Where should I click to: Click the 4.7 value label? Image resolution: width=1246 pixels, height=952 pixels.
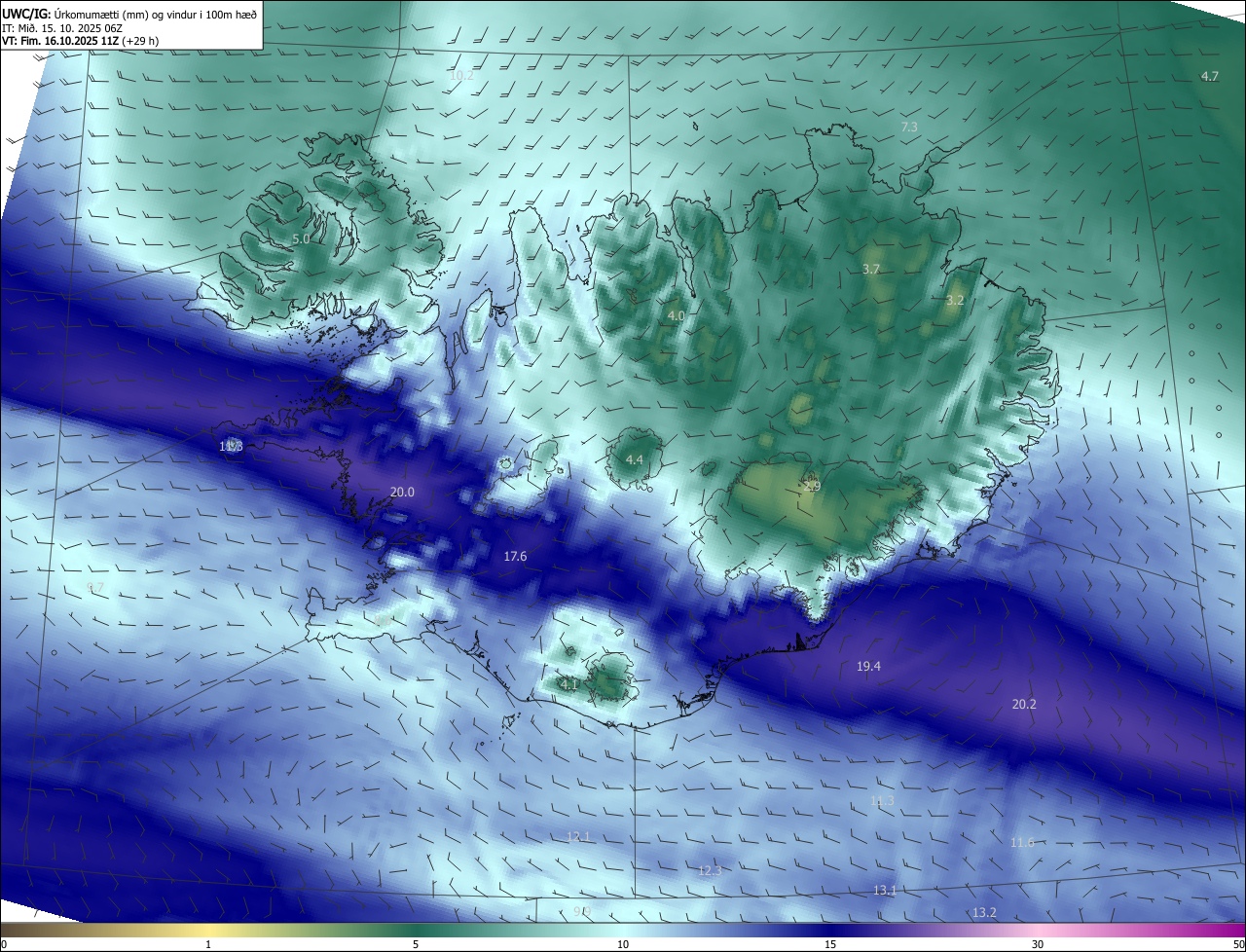1209,76
